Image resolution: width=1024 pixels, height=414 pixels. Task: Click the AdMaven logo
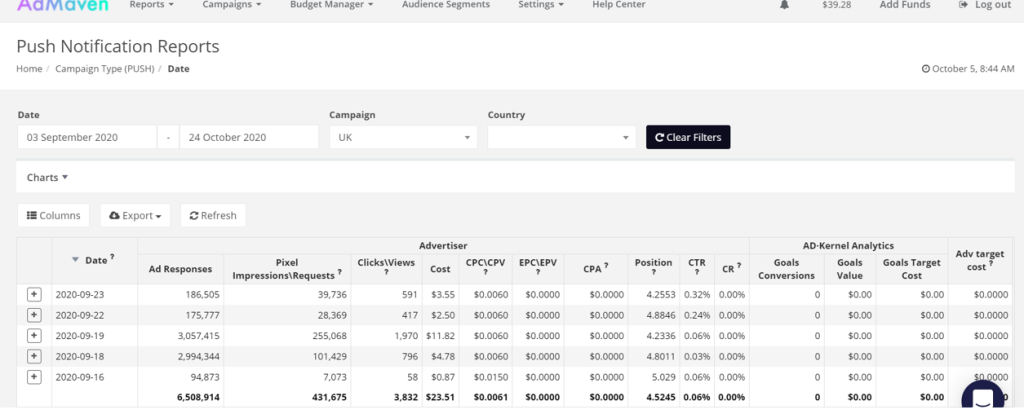[62, 5]
